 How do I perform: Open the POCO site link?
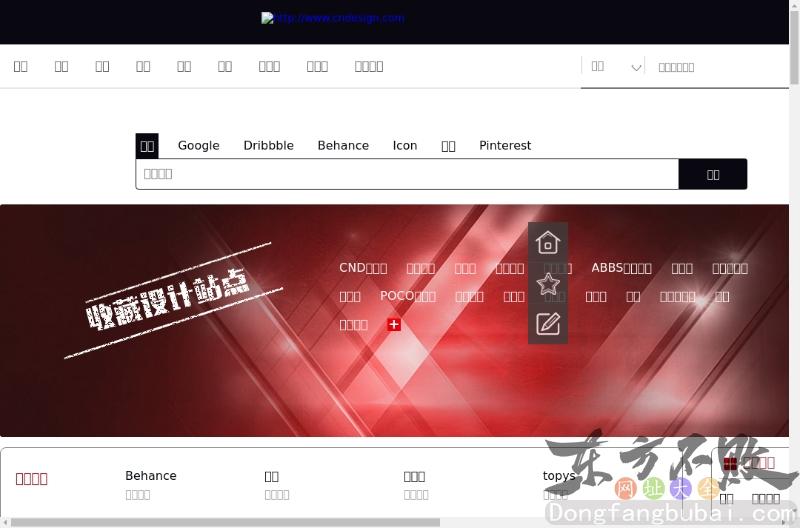coord(408,296)
